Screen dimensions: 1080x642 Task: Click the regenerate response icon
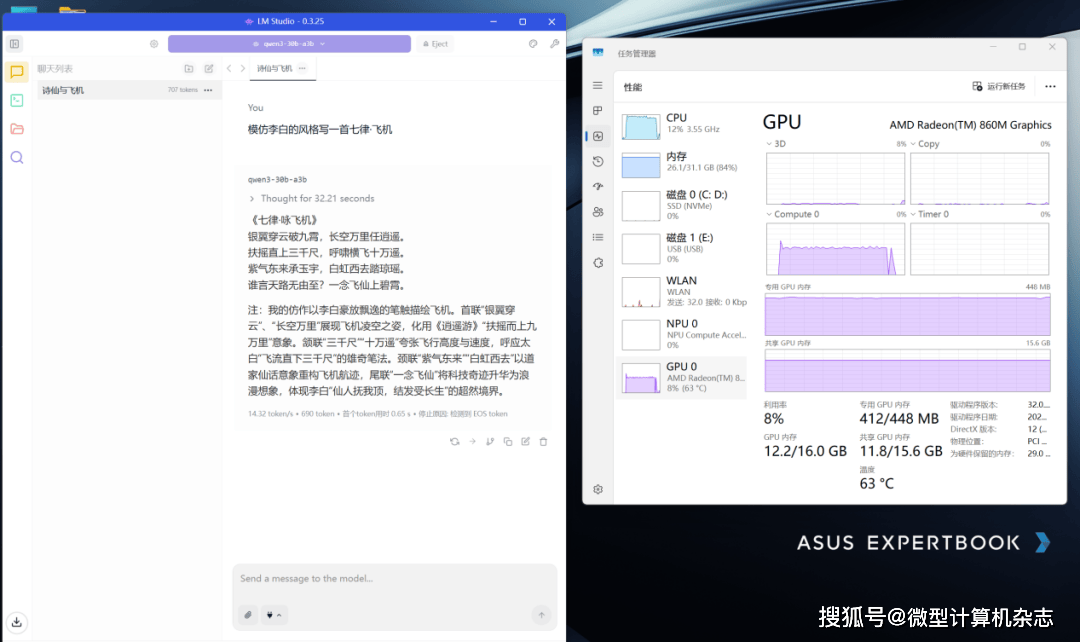pos(455,441)
